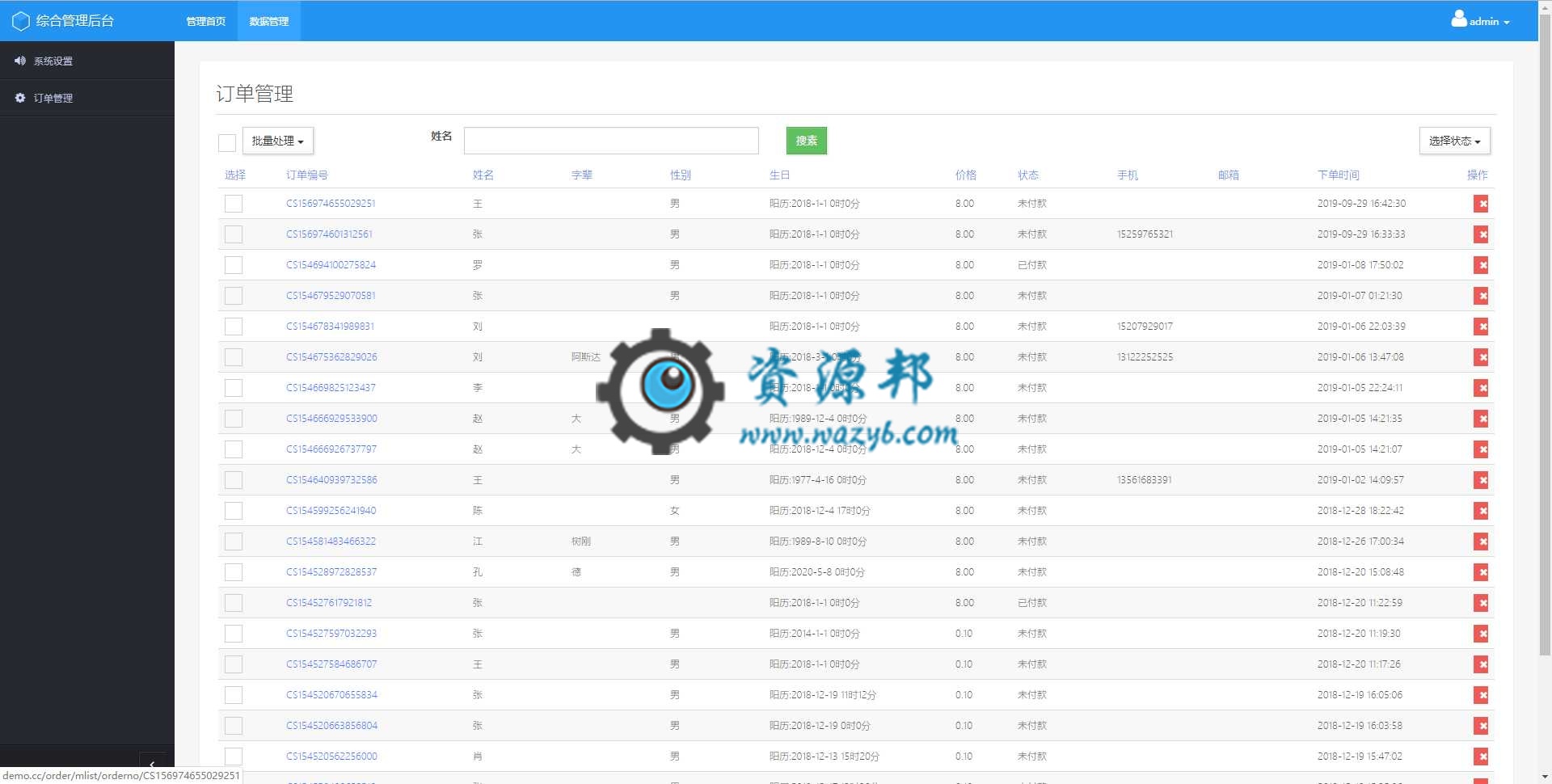Delete order CS154678341989831 with red X

tap(1481, 327)
